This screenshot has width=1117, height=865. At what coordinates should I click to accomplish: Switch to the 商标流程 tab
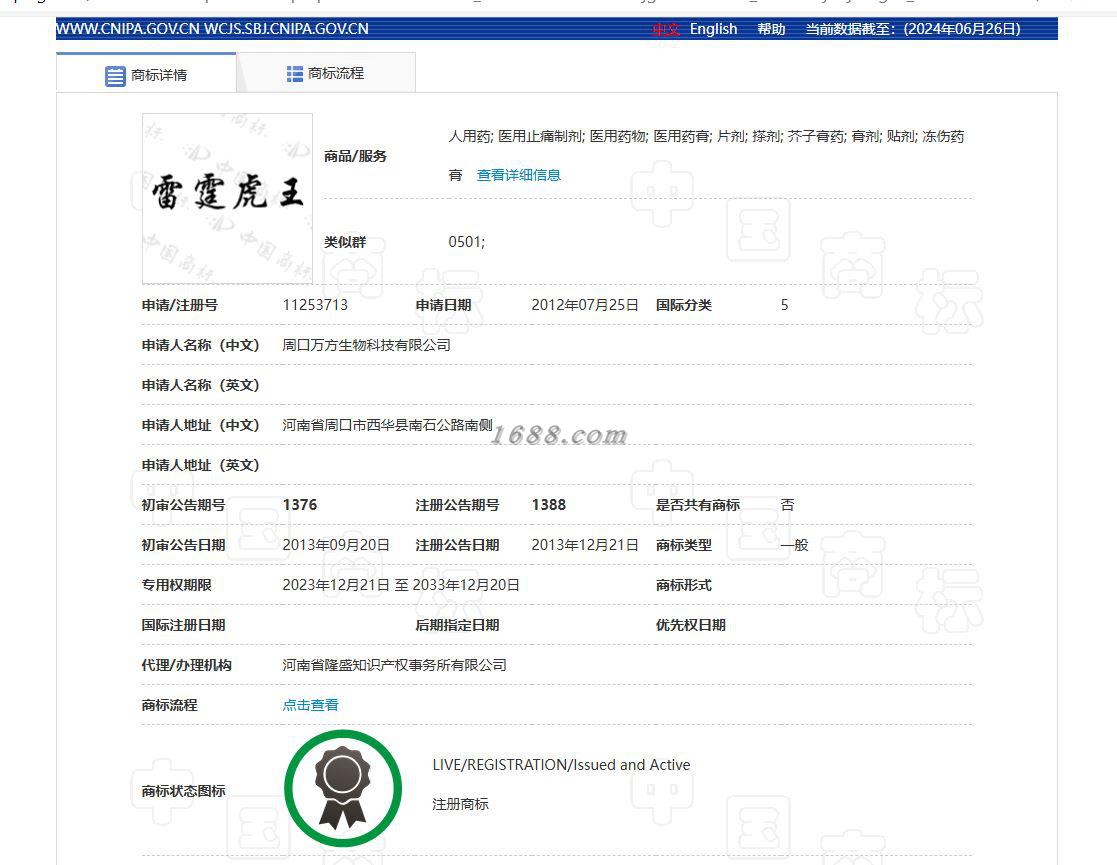pos(326,73)
